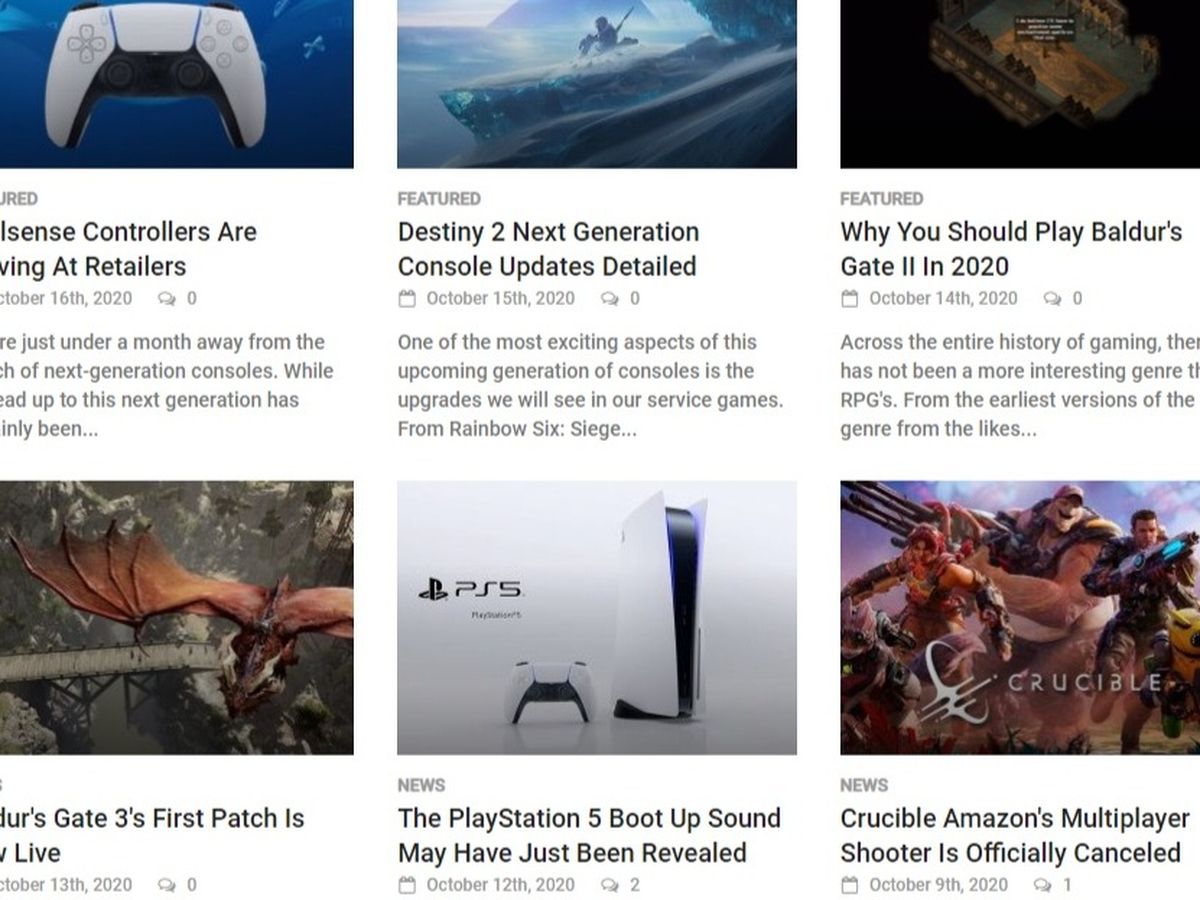Screen dimensions: 1200x900
Task: Open the Why You Should Play Baldur's Gate II article
Action: pos(1011,249)
